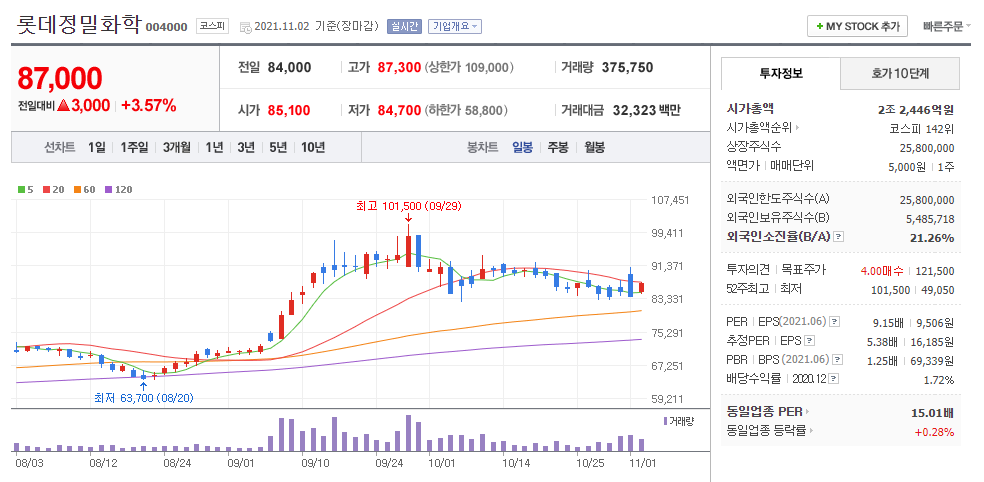Expand the 빠른주문 dropdown

coord(947,26)
